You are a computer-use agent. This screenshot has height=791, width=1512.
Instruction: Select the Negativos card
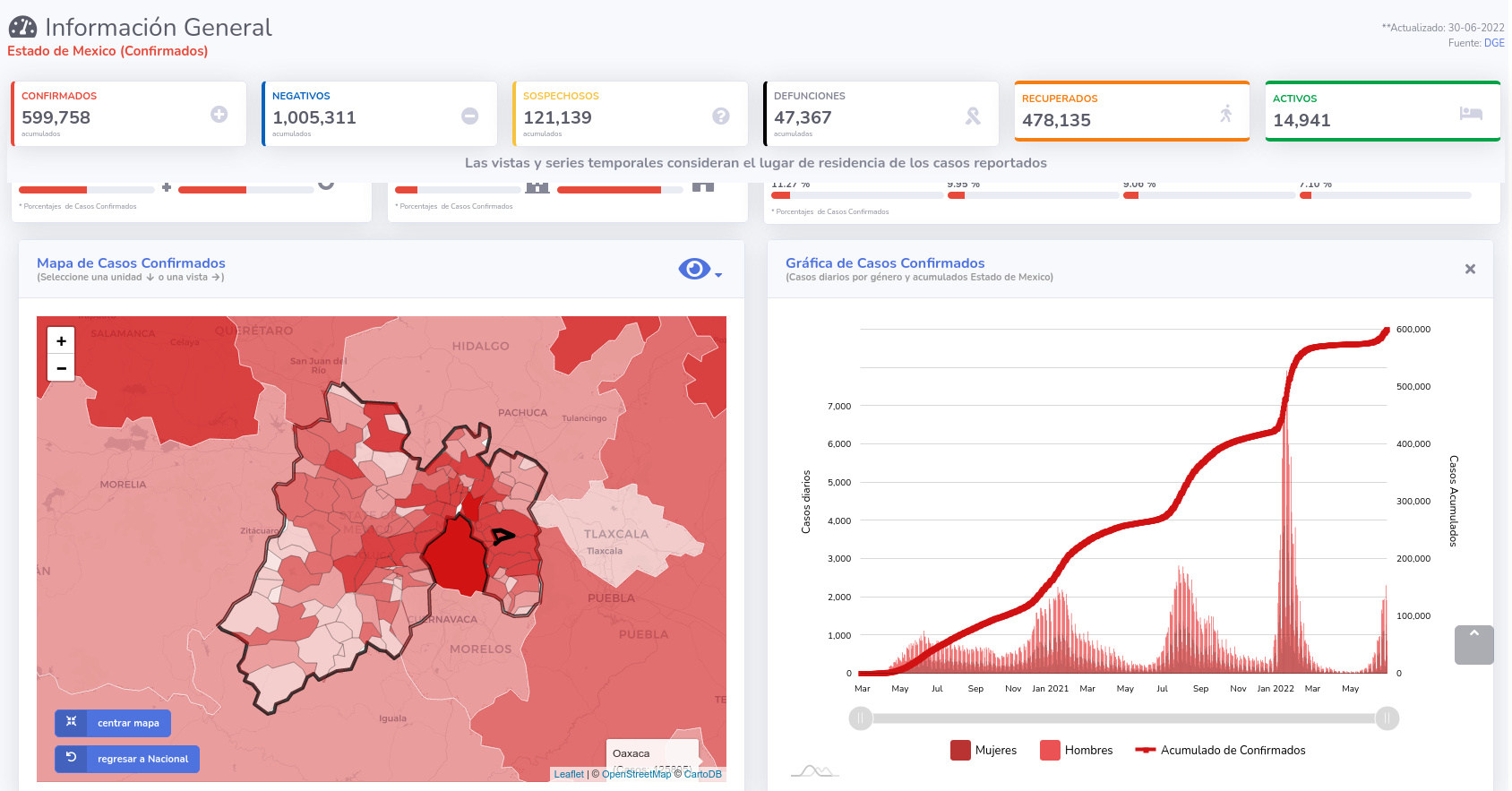(380, 114)
